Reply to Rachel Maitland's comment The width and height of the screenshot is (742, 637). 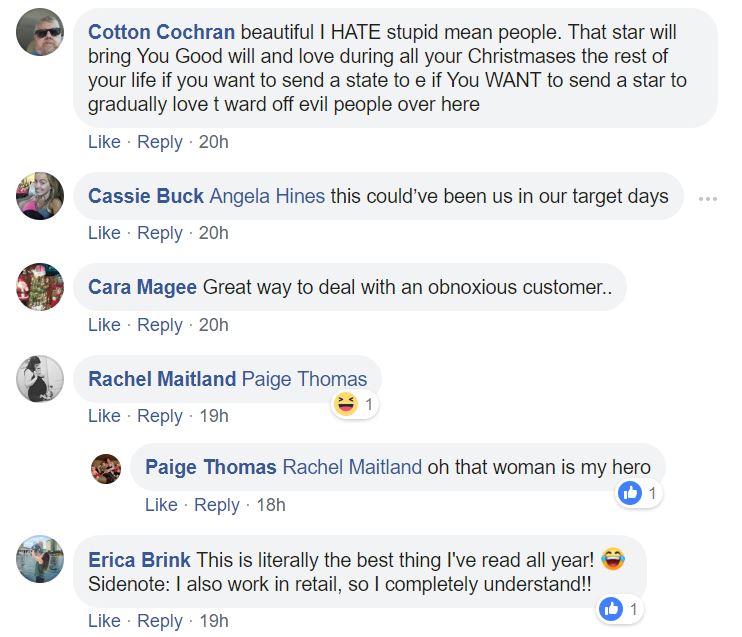point(160,416)
